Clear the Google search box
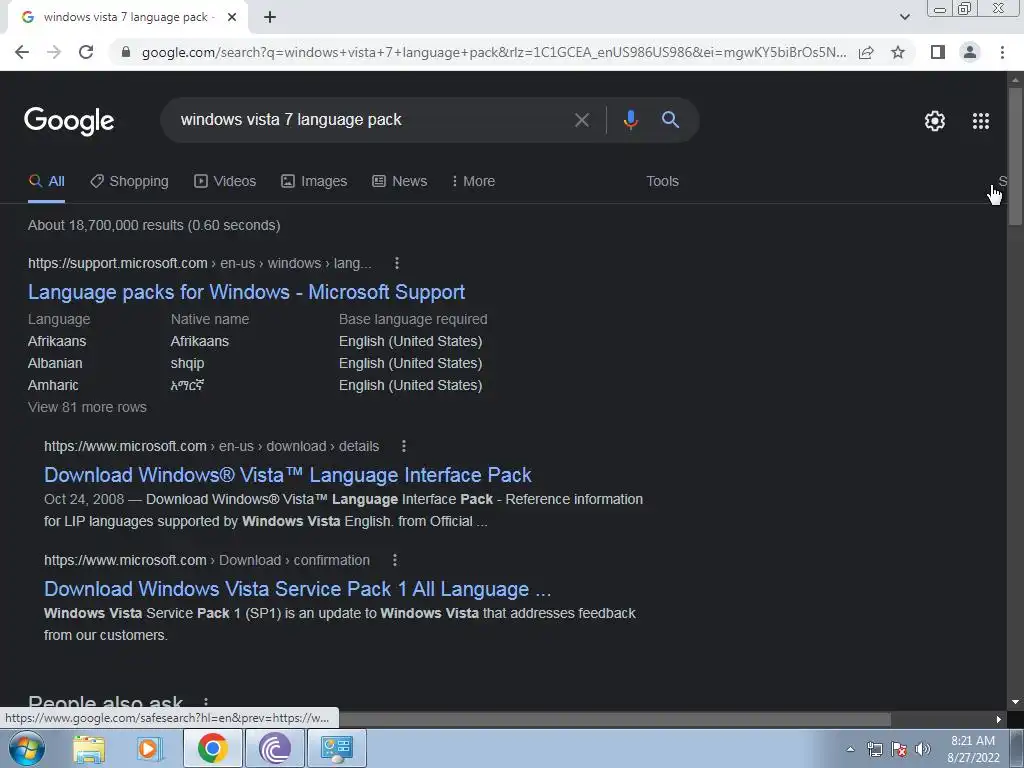The width and height of the screenshot is (1024, 768). 581,120
